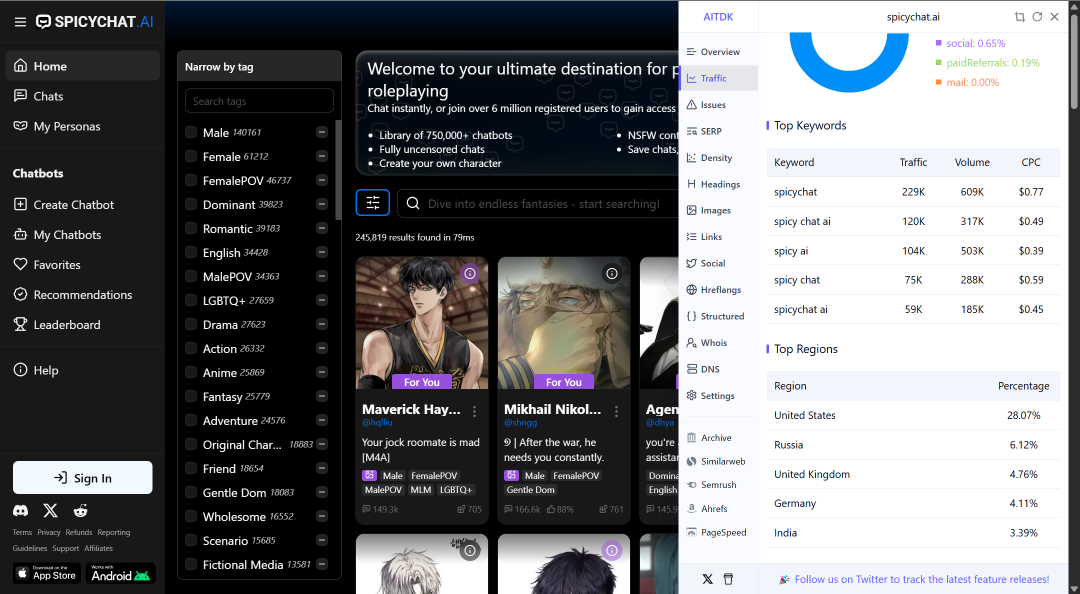Image resolution: width=1080 pixels, height=594 pixels.
Task: Open PageSpeed from AITDK sidebar
Action: [x=716, y=533]
